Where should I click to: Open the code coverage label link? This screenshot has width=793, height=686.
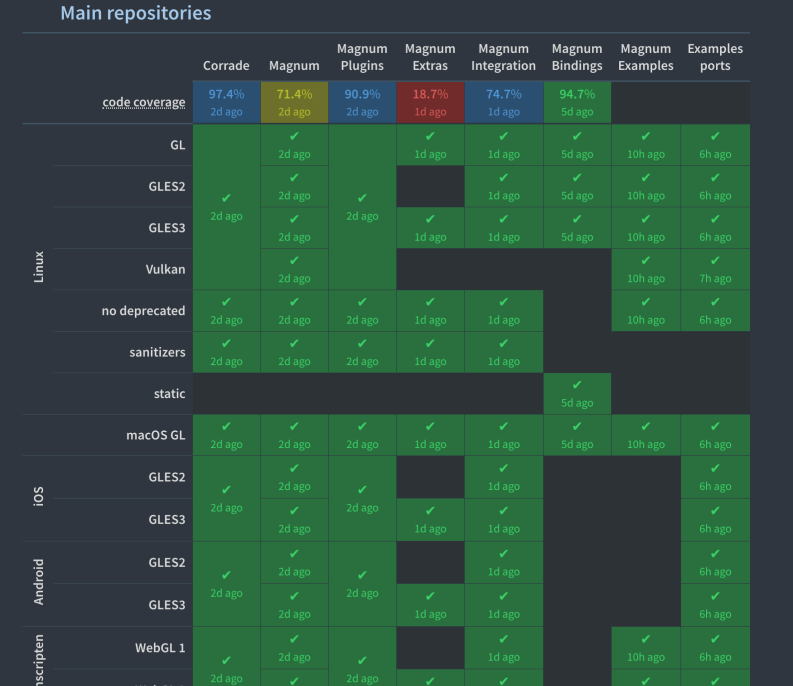144,102
